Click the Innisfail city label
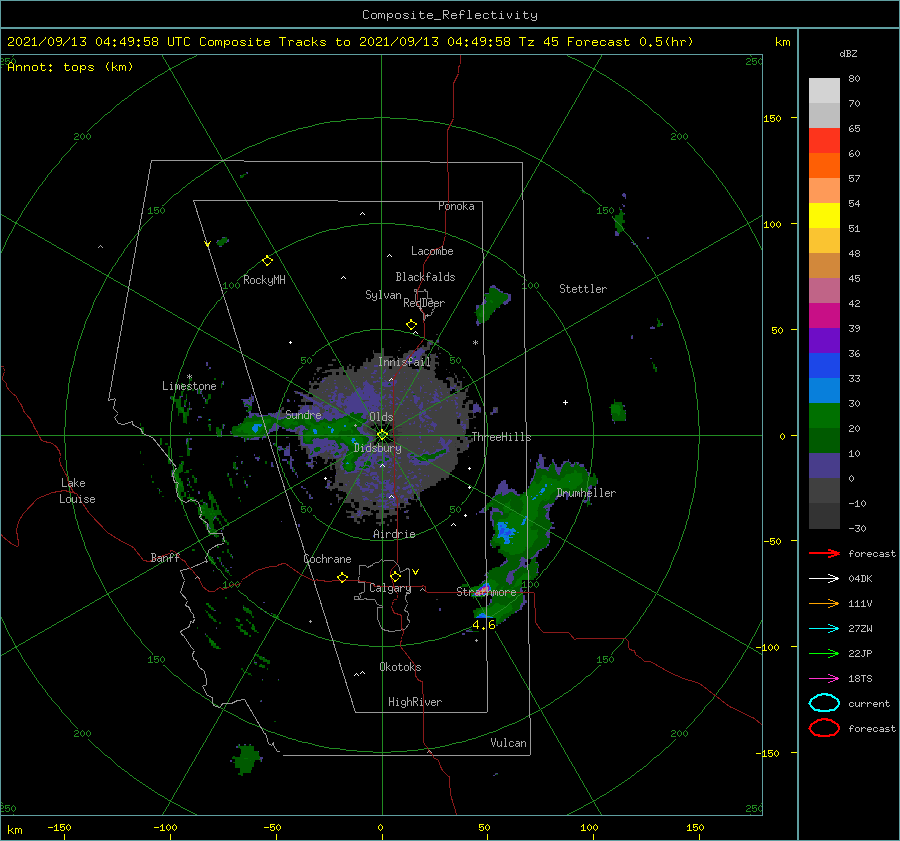900x841 pixels. tap(404, 362)
